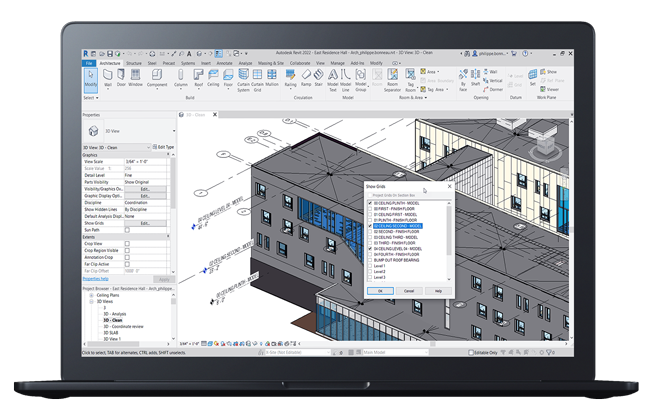
Task: Check BUMP OUT ROOF BEARING checkbox
Action: pos(370,260)
